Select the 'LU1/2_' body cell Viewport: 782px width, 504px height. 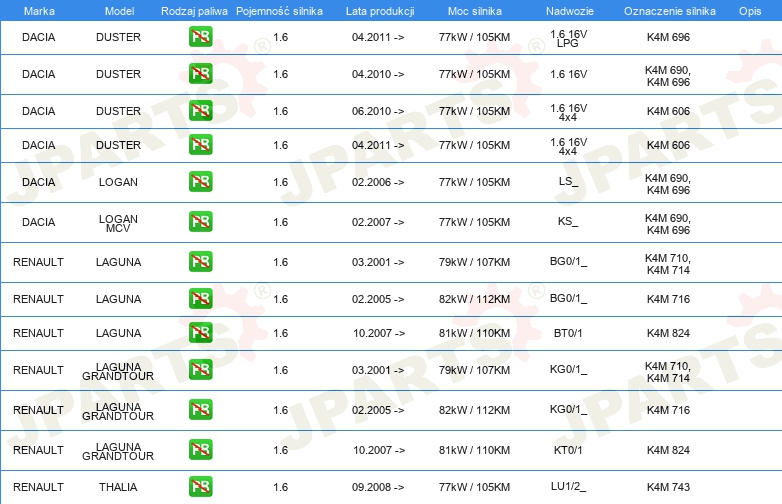click(568, 487)
